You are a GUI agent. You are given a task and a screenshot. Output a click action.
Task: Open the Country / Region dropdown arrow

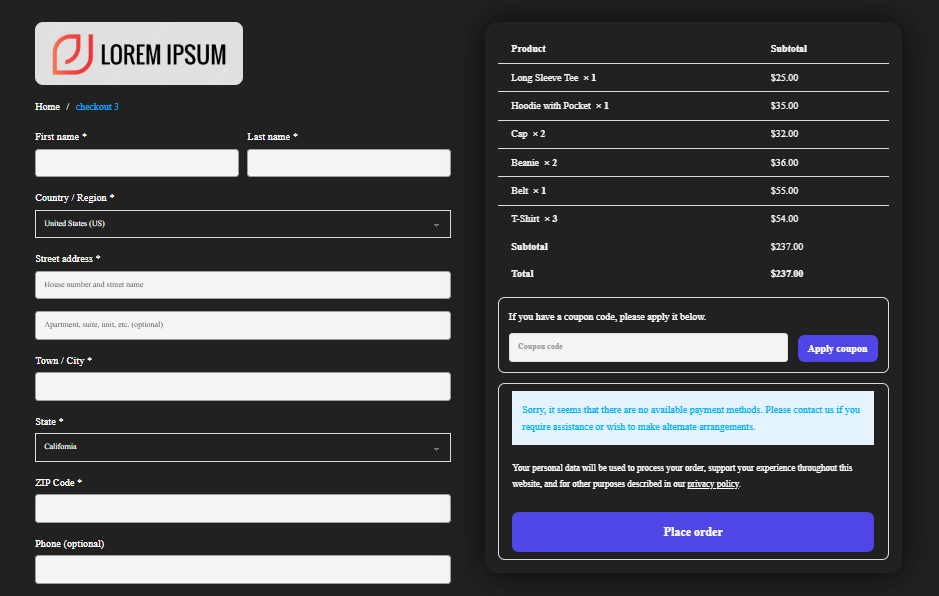pos(437,225)
